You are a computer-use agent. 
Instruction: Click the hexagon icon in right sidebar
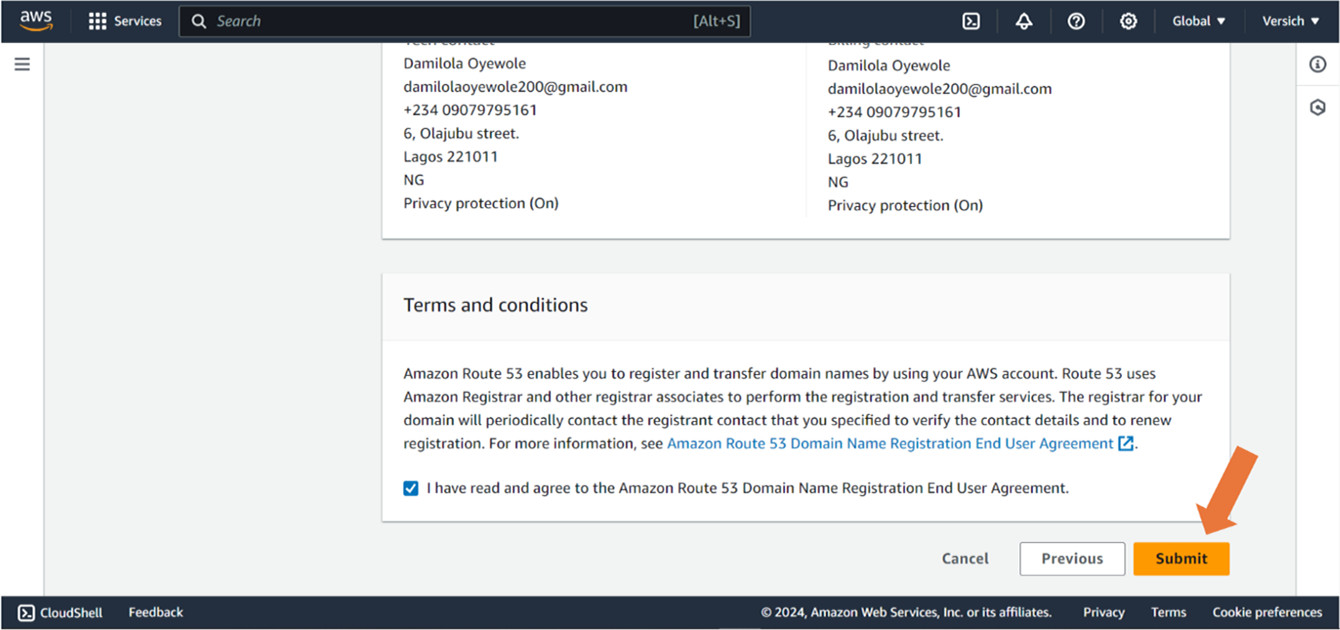coord(1317,107)
